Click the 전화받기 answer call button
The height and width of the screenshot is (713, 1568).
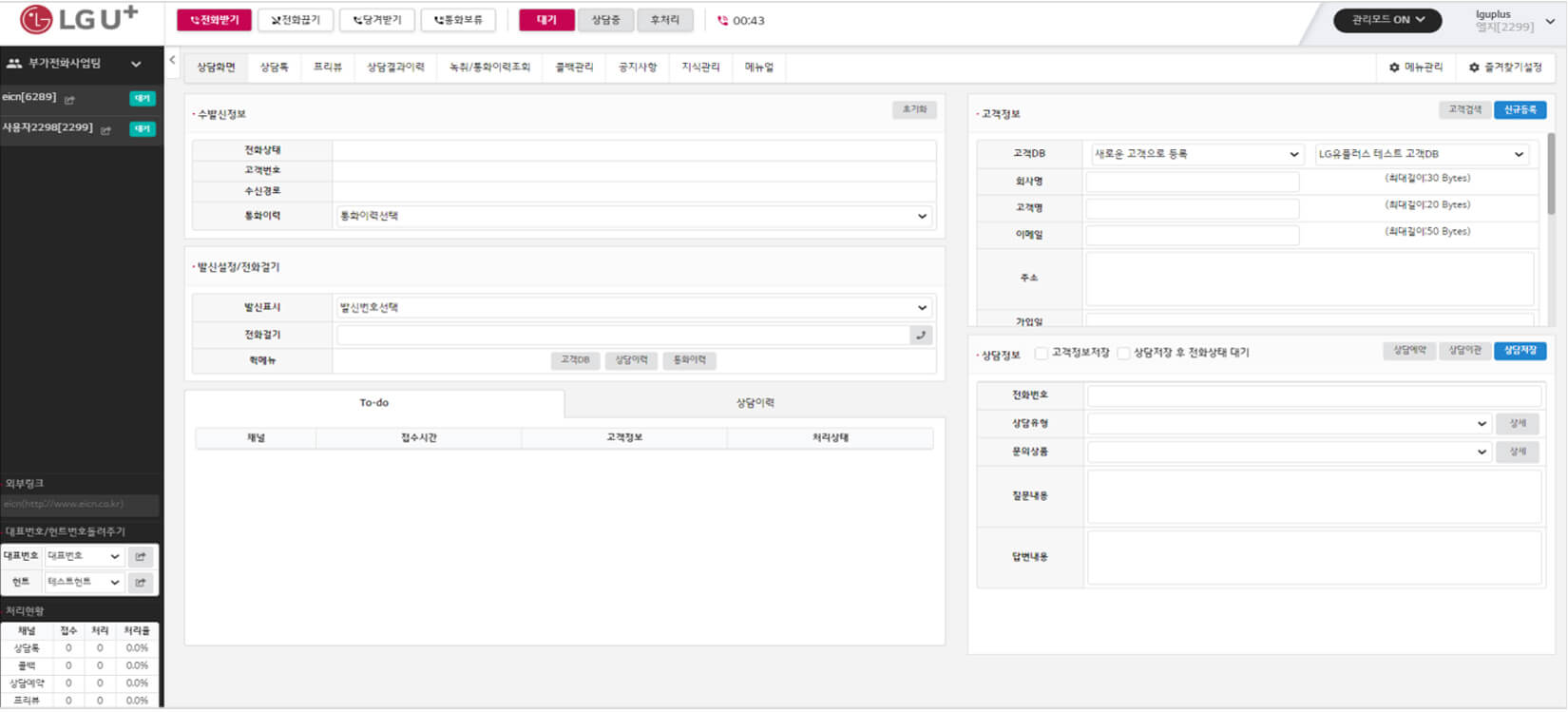[x=214, y=20]
